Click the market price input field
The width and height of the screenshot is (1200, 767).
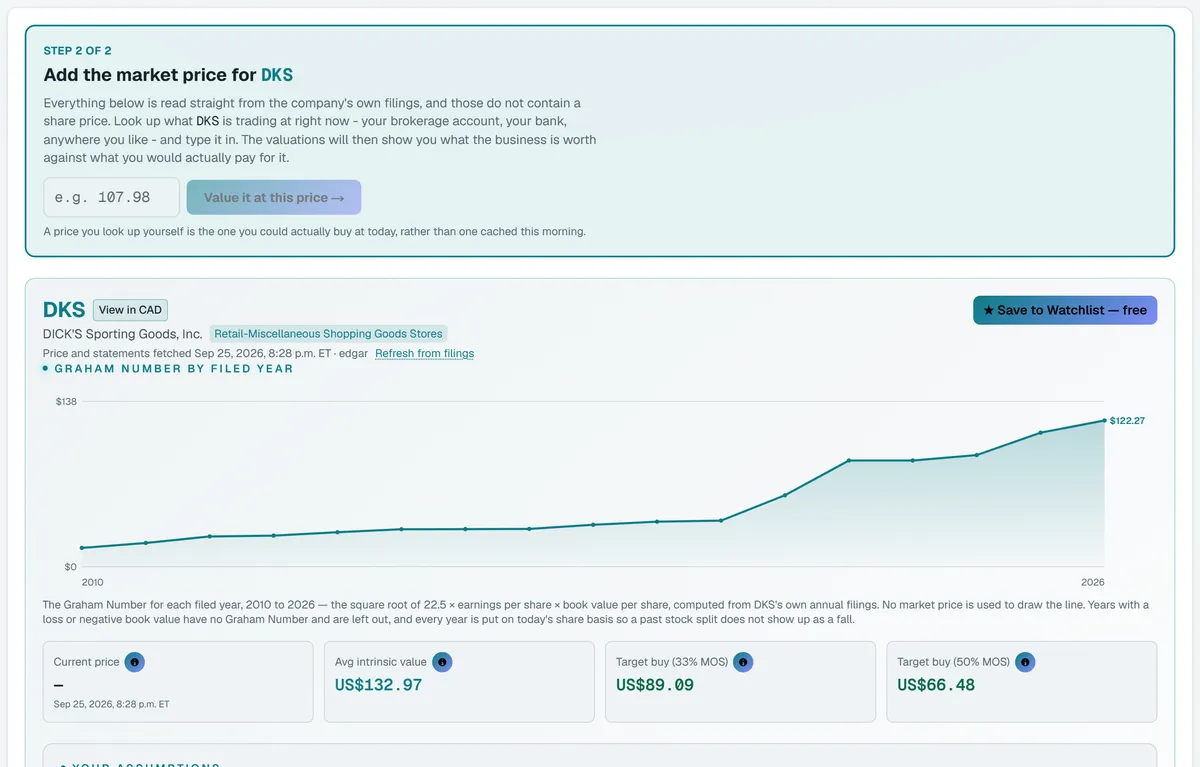point(112,197)
